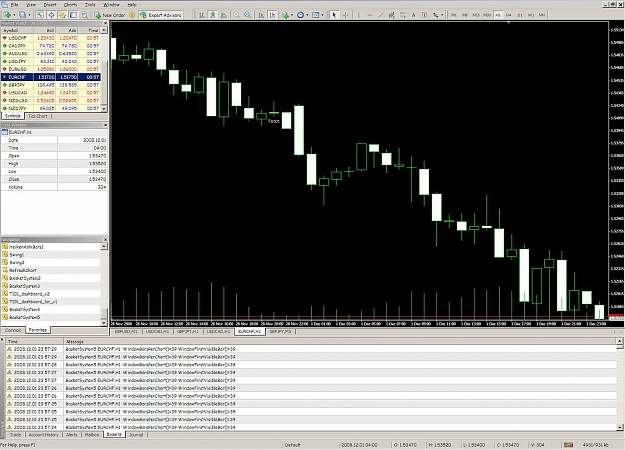Open the Profiles icon in the toolbar
The width and height of the screenshot is (625, 450).
(22, 15)
